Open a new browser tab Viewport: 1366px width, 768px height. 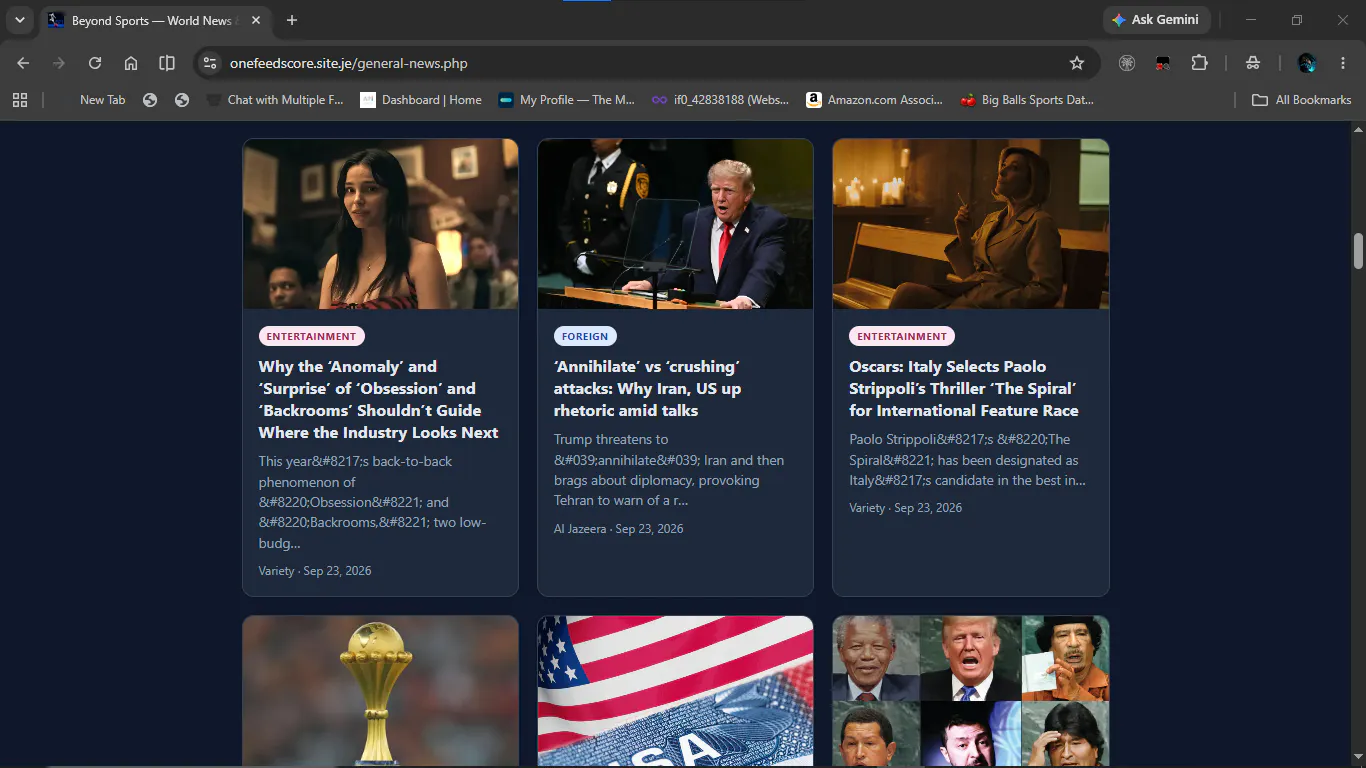pos(292,20)
